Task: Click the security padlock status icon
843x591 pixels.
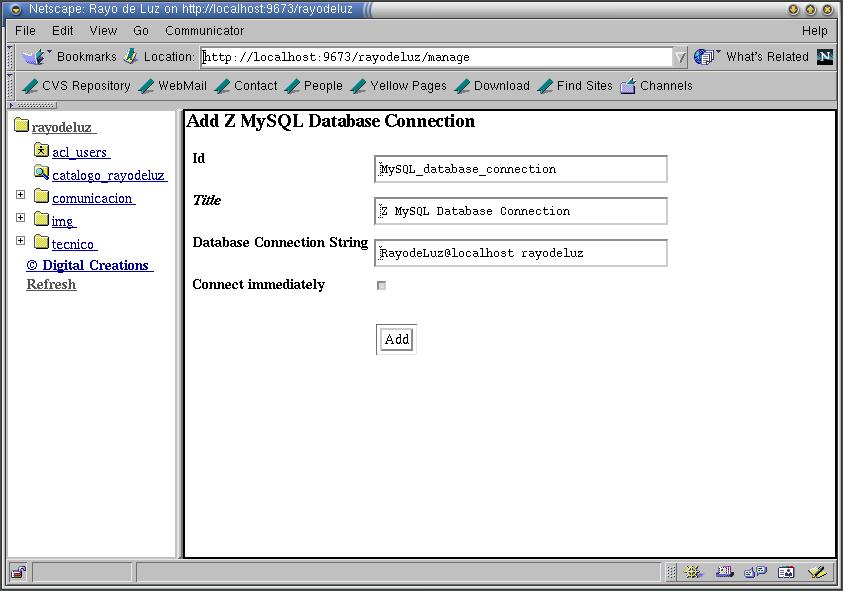Action: pyautogui.click(x=19, y=572)
